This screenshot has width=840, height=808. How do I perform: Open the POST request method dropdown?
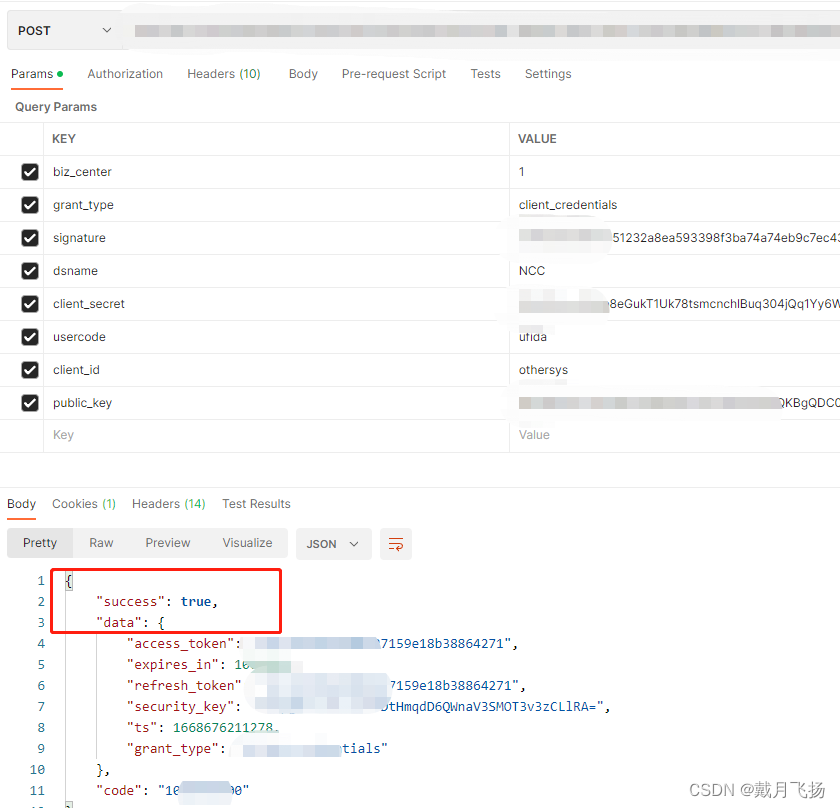[x=63, y=29]
